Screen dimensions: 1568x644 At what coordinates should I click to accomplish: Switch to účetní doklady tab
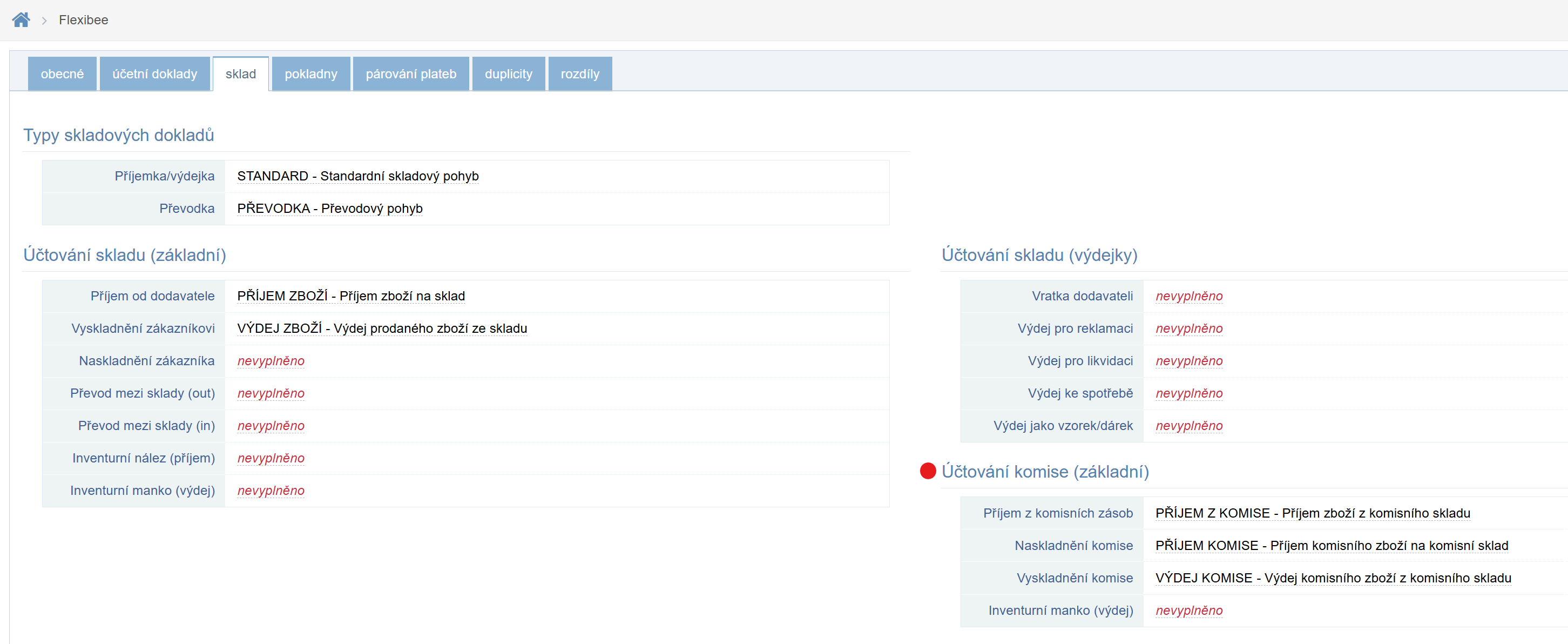pos(154,73)
